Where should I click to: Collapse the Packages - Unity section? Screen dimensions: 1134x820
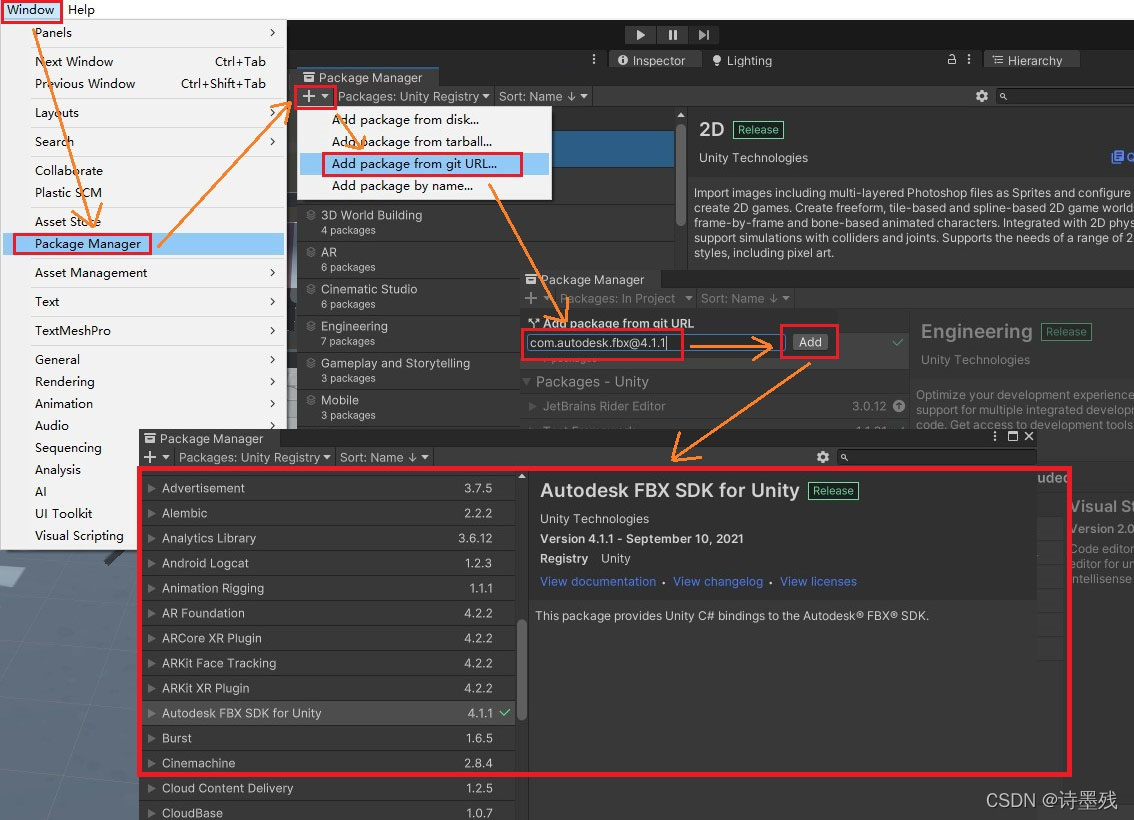coord(526,382)
